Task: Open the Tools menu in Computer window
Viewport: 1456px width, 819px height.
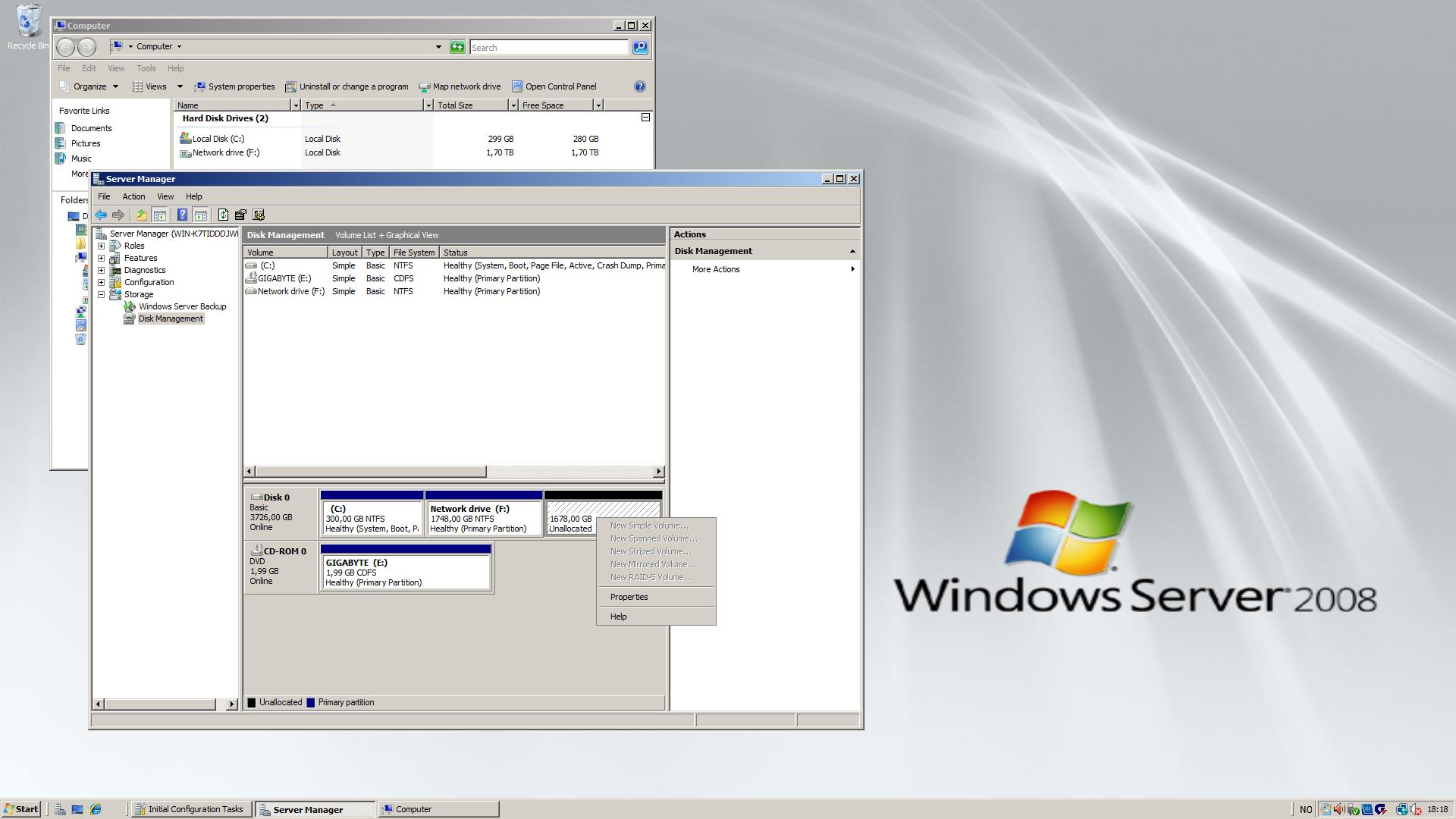Action: (x=146, y=68)
